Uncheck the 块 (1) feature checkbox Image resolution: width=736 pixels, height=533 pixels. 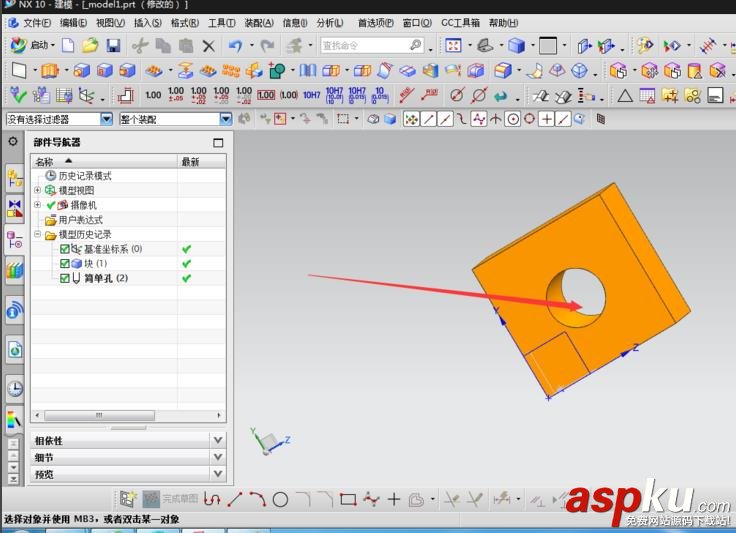coord(65,264)
